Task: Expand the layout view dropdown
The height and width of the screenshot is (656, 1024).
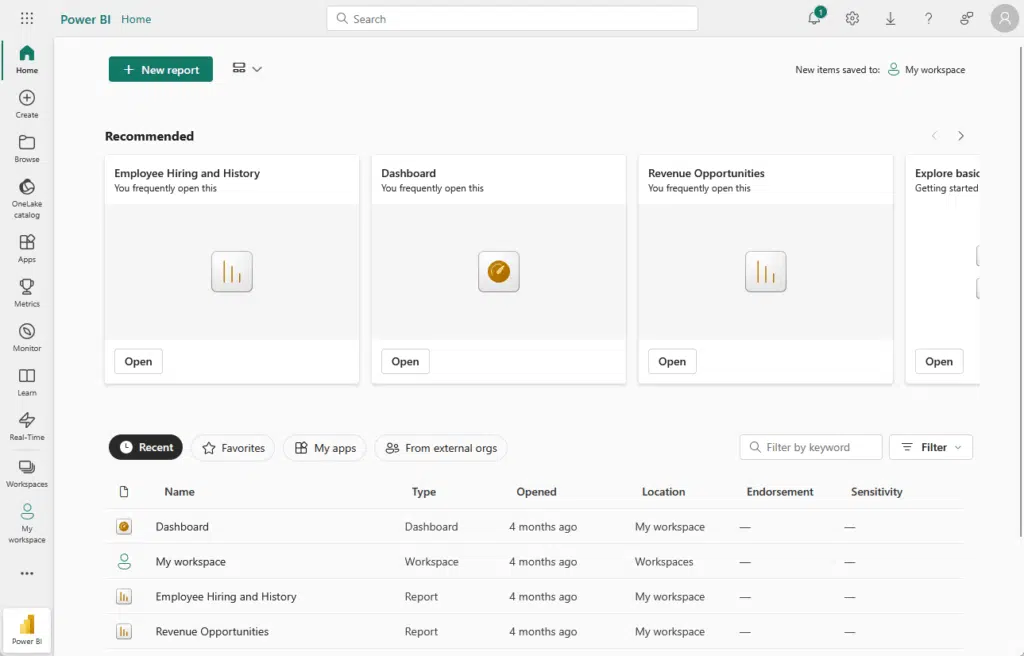Action: coord(248,69)
